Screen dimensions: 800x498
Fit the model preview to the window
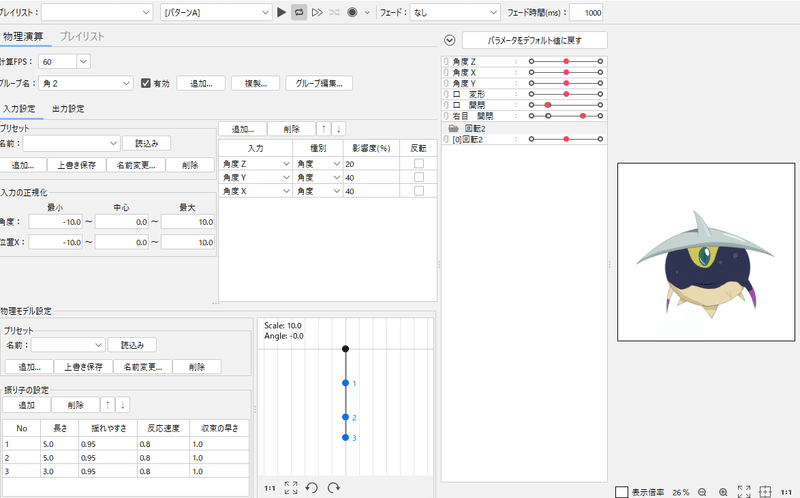tap(744, 492)
